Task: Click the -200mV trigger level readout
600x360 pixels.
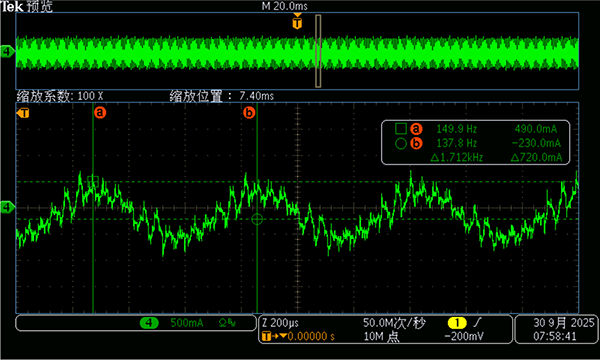Action: (x=464, y=337)
